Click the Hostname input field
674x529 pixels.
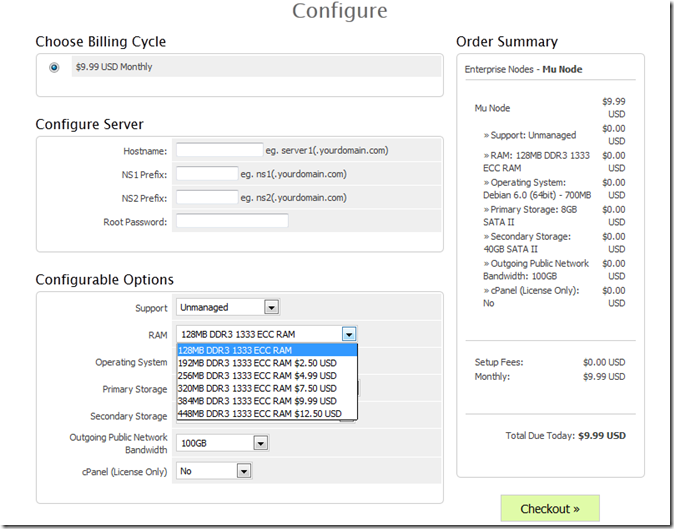(x=220, y=150)
